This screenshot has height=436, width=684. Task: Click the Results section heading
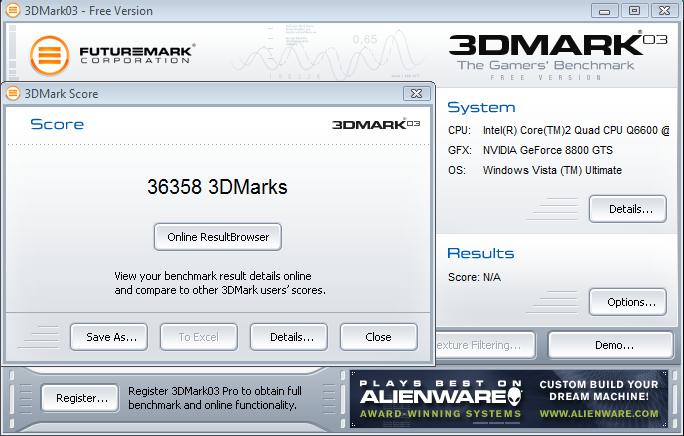(481, 253)
